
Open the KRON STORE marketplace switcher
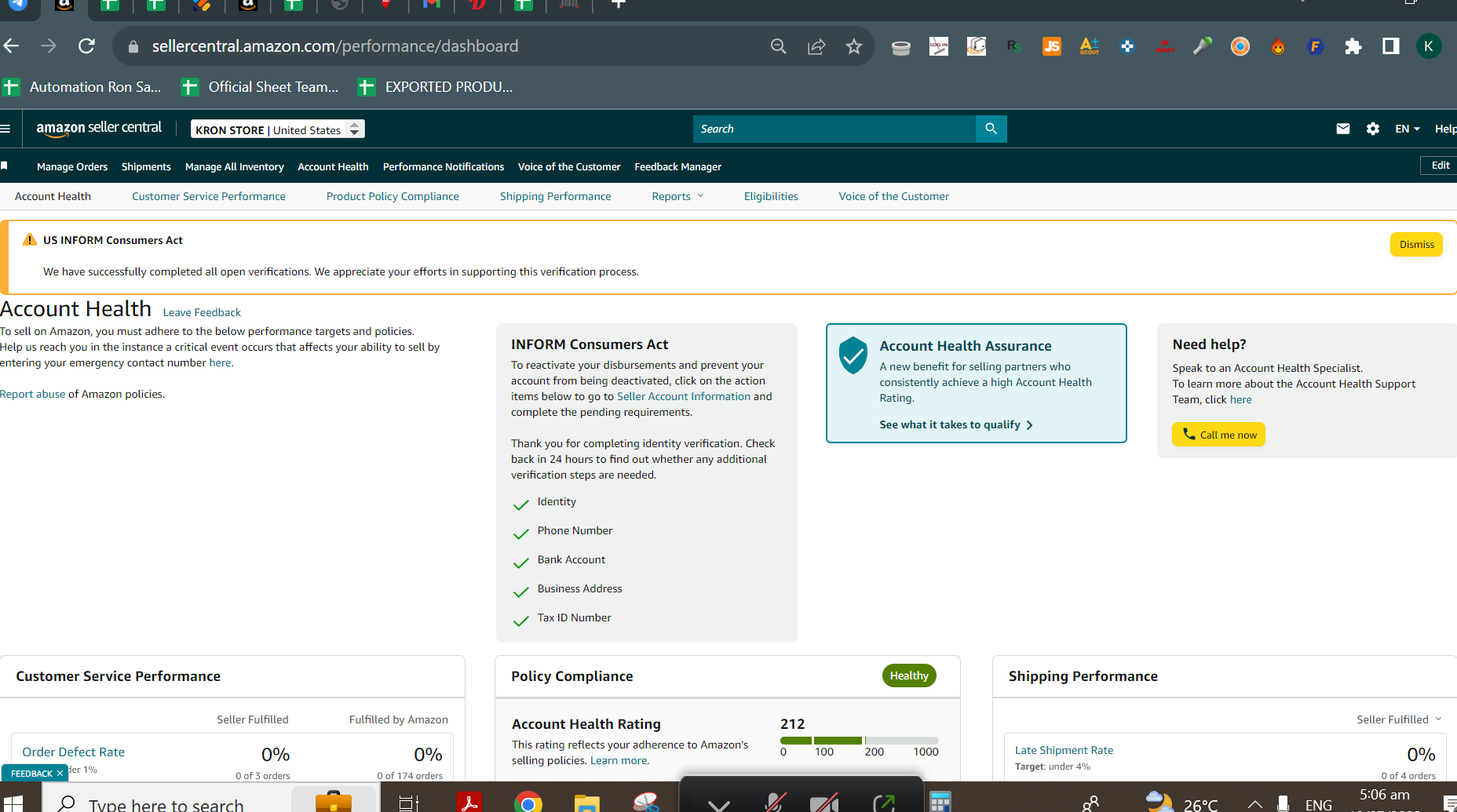[277, 129]
